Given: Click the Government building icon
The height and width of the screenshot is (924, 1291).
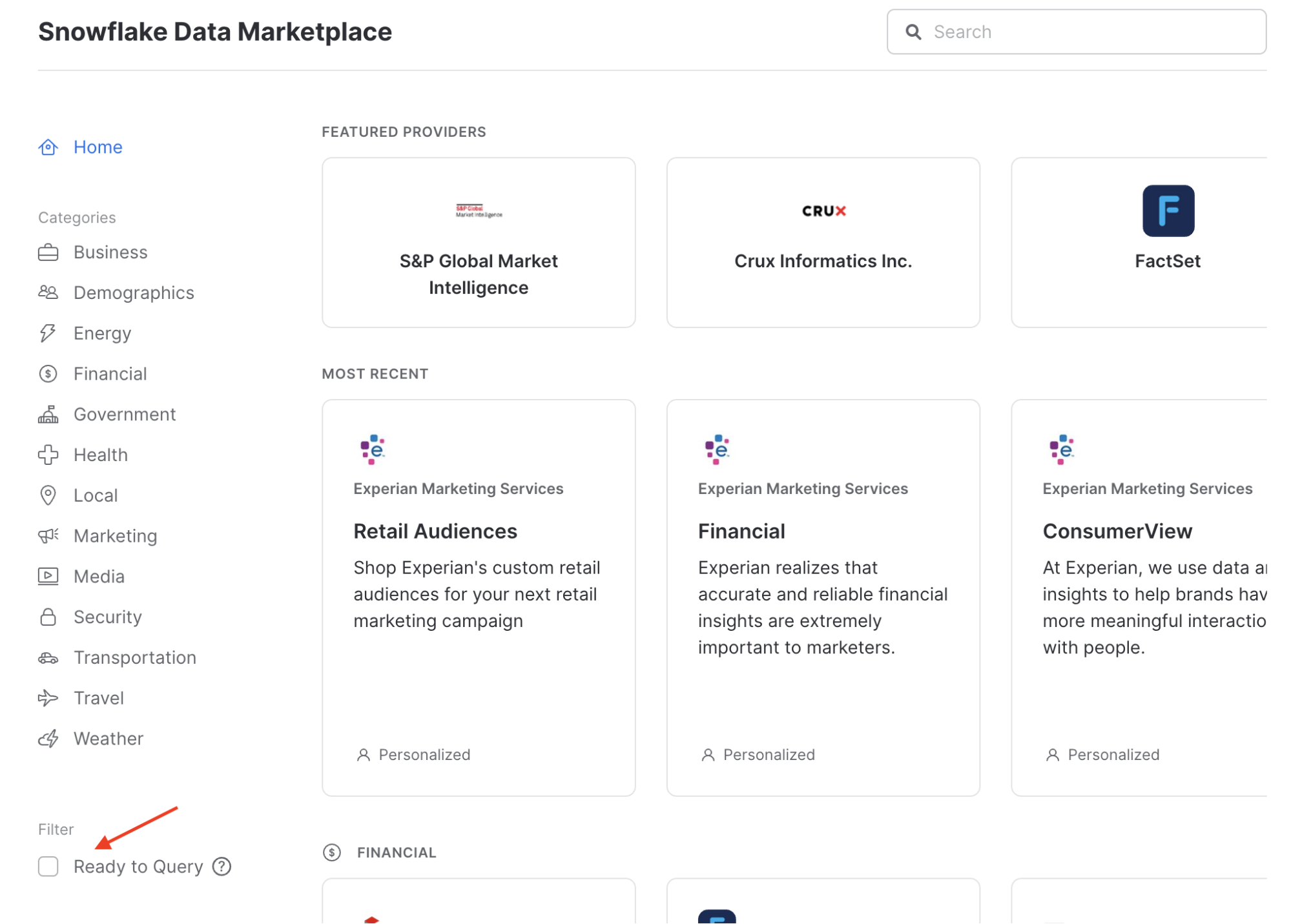Looking at the screenshot, I should click(48, 415).
